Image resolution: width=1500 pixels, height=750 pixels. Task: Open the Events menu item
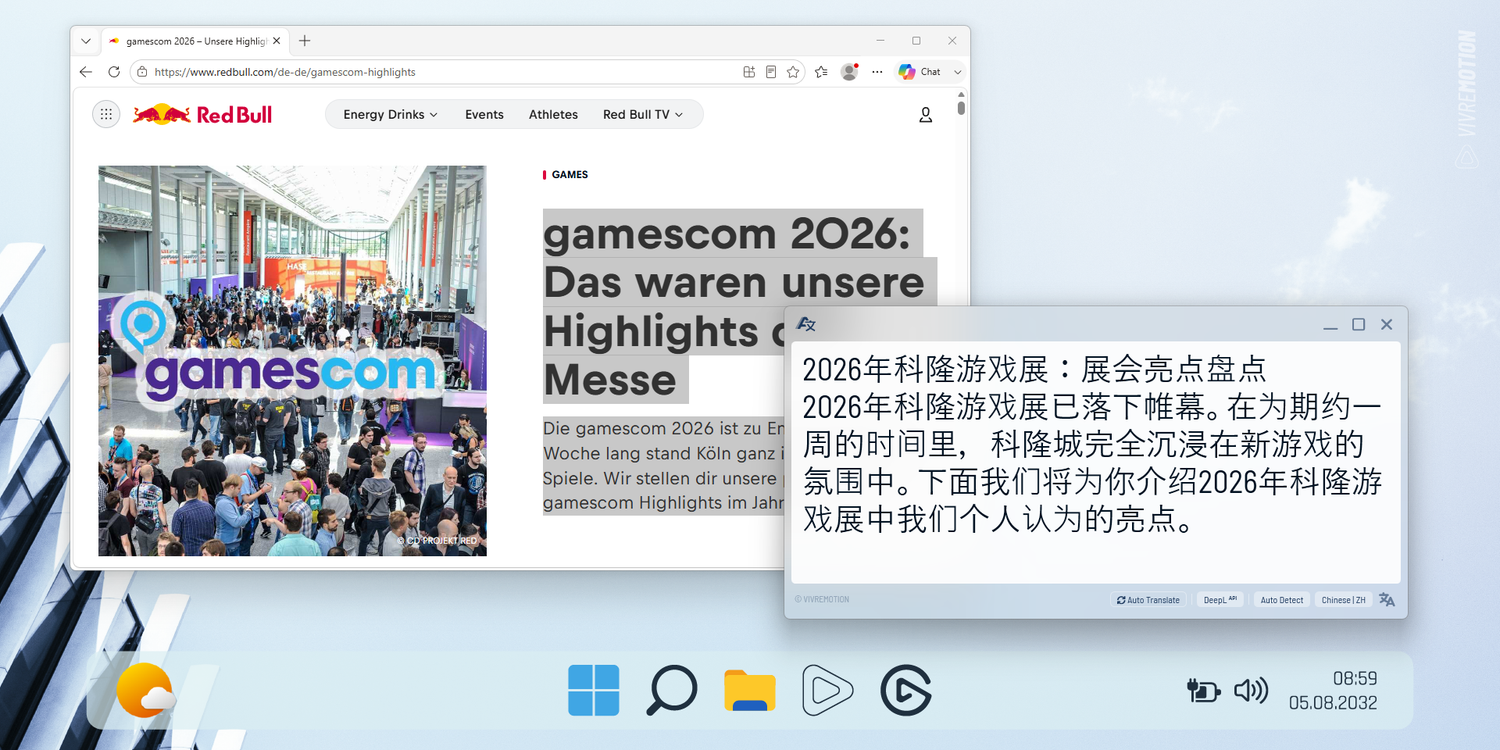pyautogui.click(x=484, y=115)
